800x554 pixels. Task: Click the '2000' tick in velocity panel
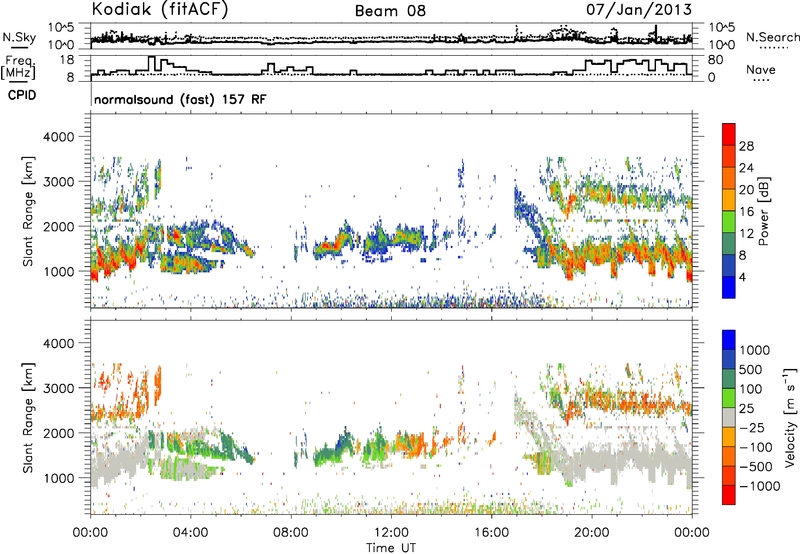tap(58, 433)
